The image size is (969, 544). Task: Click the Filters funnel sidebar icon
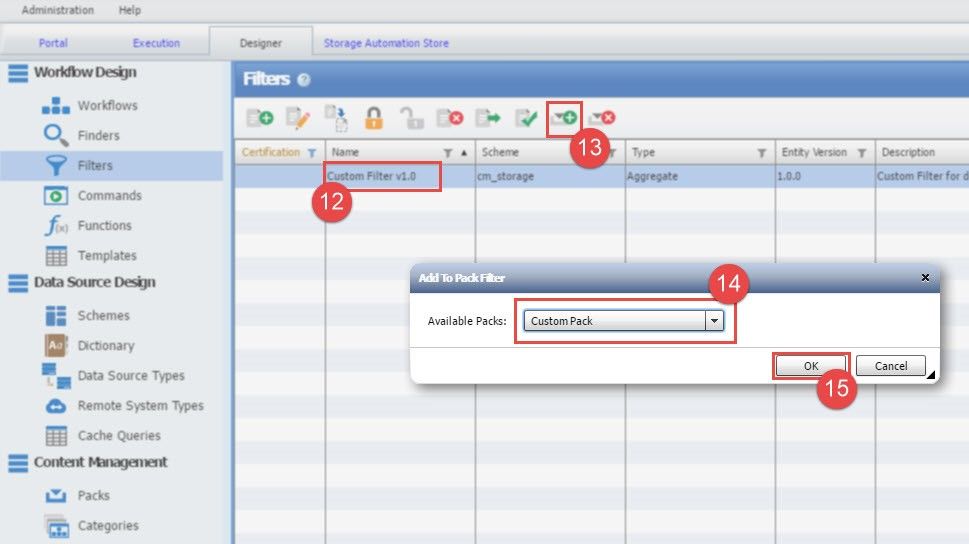(56, 165)
